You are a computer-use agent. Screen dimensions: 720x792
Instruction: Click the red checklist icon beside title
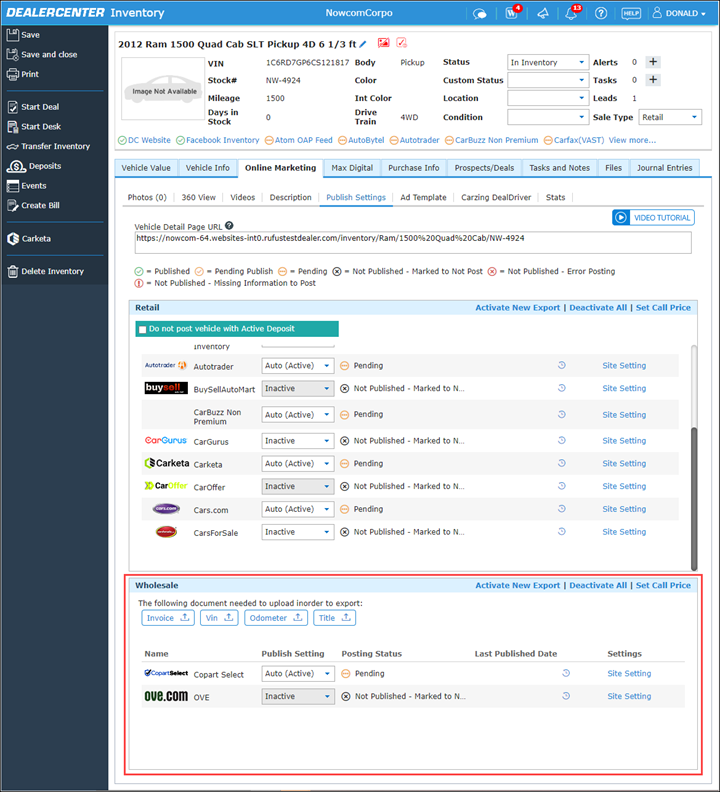402,43
